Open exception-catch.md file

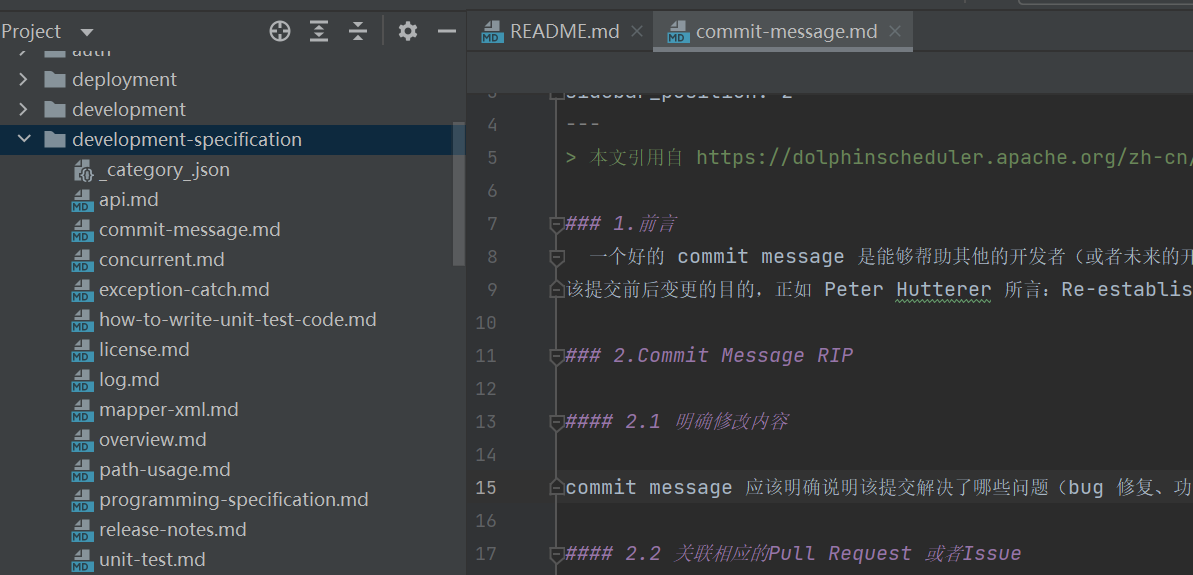pyautogui.click(x=184, y=290)
